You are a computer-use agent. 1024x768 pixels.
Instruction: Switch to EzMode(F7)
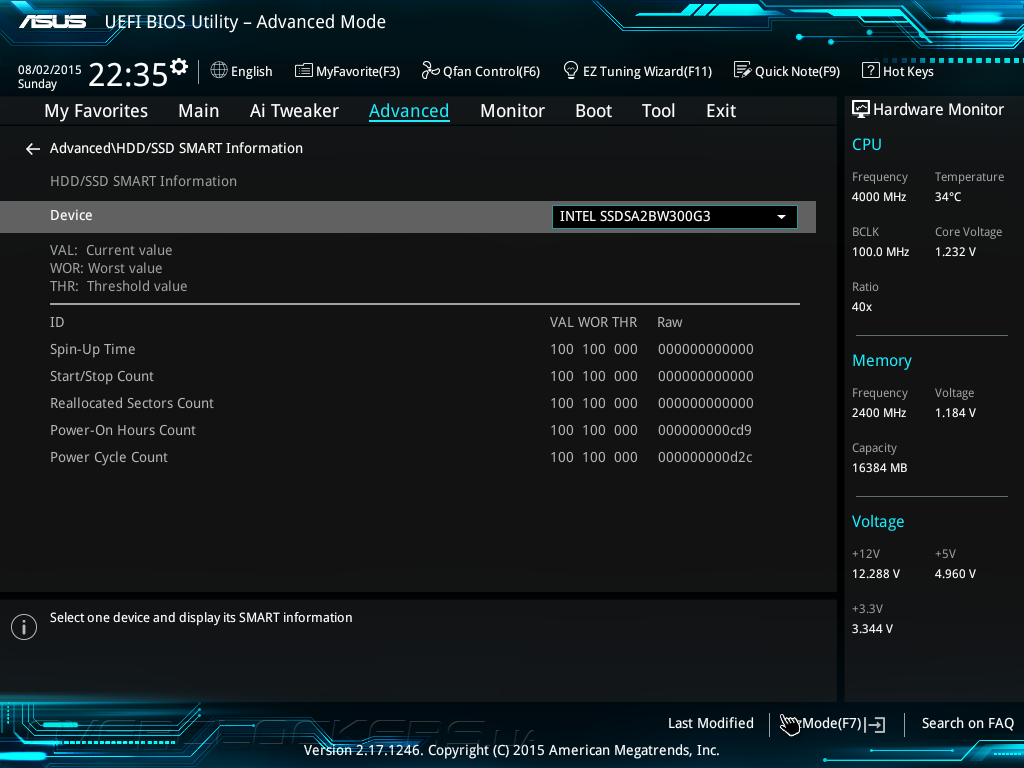pos(832,723)
